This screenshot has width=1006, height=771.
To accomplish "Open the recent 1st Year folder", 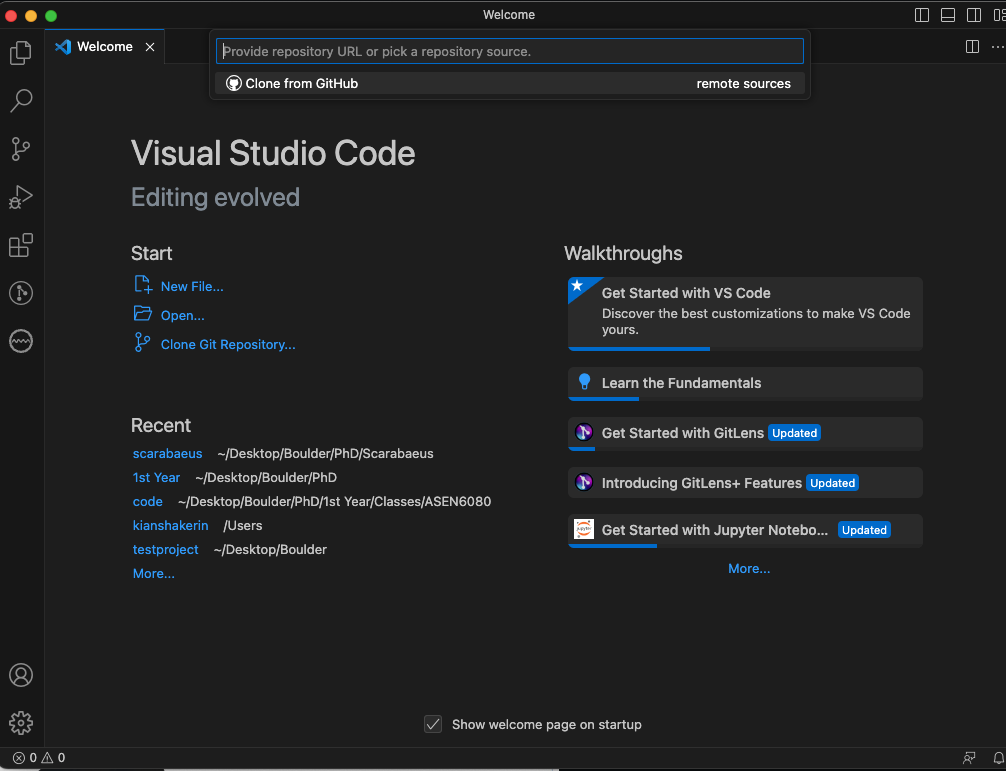I will point(156,478).
